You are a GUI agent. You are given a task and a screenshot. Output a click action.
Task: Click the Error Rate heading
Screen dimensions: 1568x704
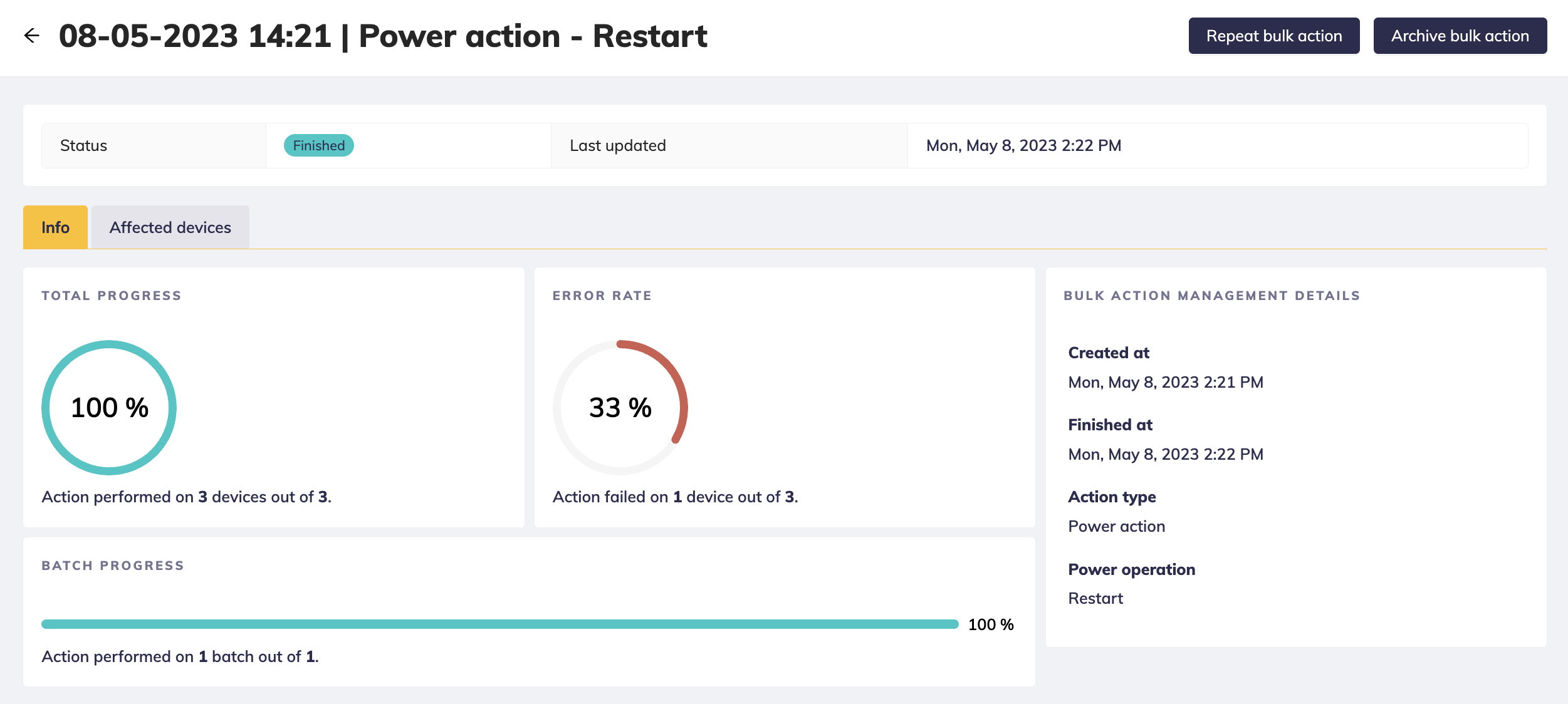click(x=602, y=296)
